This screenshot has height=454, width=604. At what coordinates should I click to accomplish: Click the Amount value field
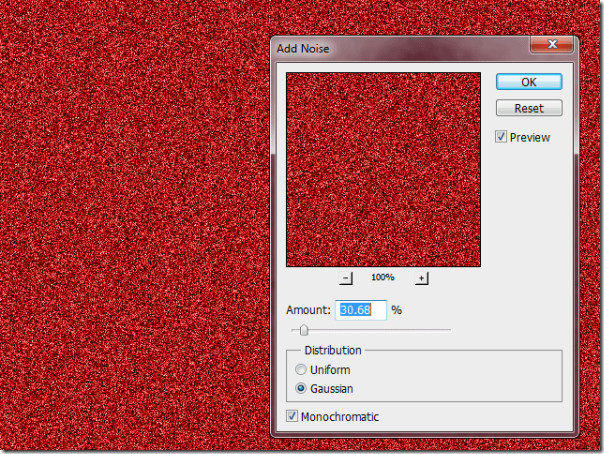(361, 310)
